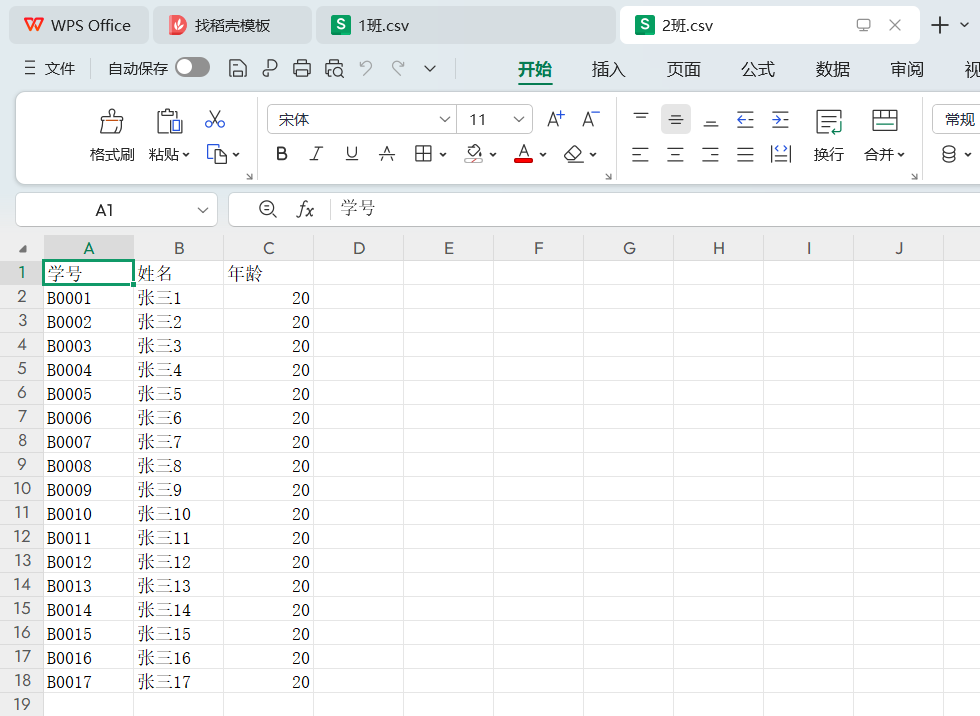The image size is (980, 716).
Task: Align text to middle vertically
Action: pyautogui.click(x=676, y=119)
